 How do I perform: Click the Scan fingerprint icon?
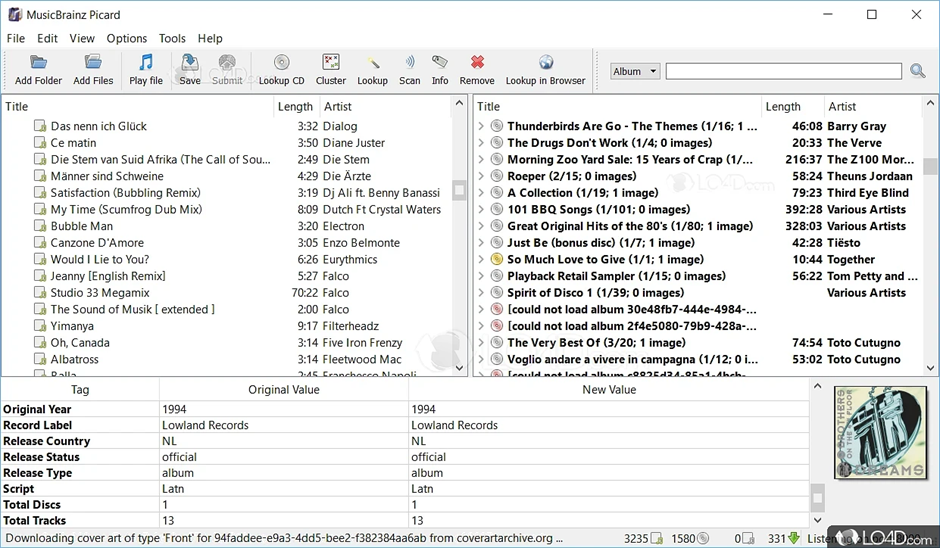(x=409, y=62)
